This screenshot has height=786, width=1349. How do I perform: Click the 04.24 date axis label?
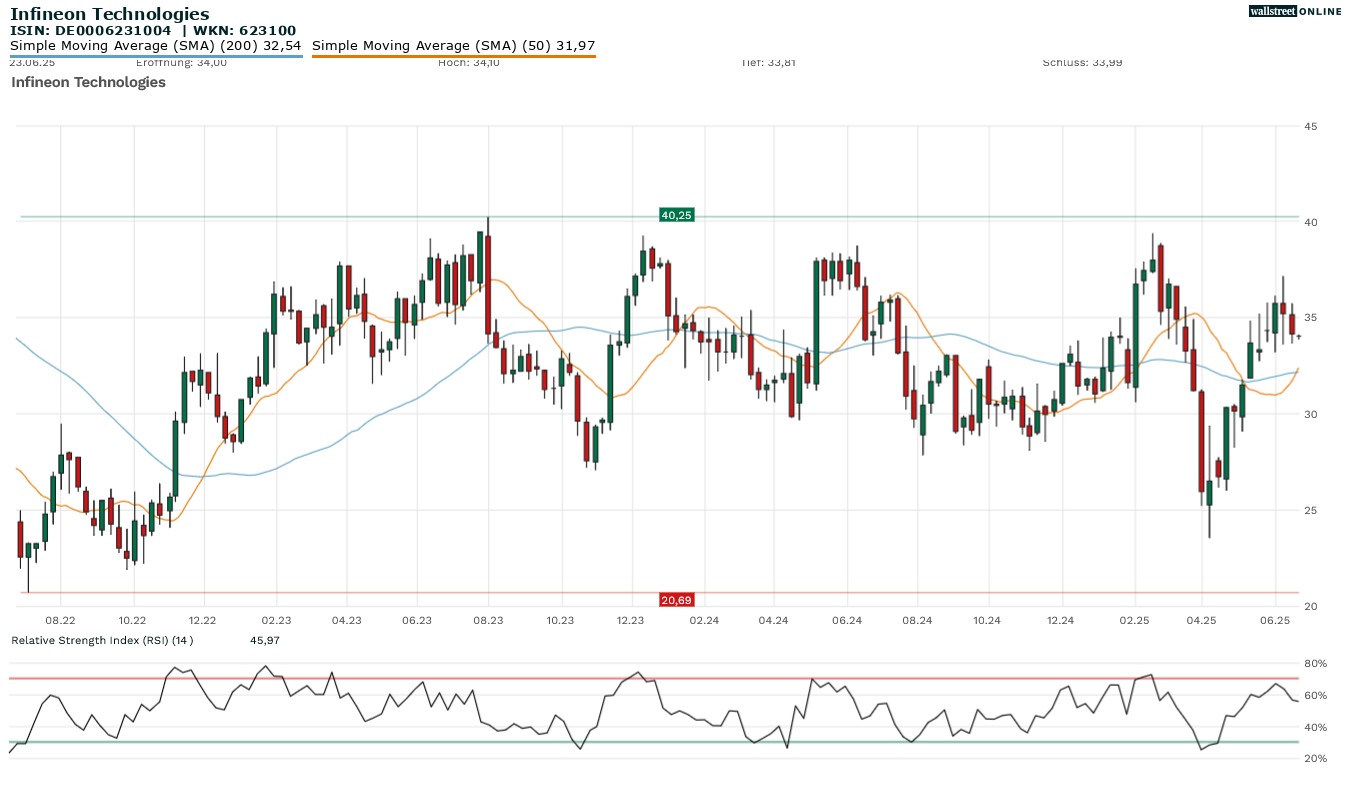click(x=774, y=621)
